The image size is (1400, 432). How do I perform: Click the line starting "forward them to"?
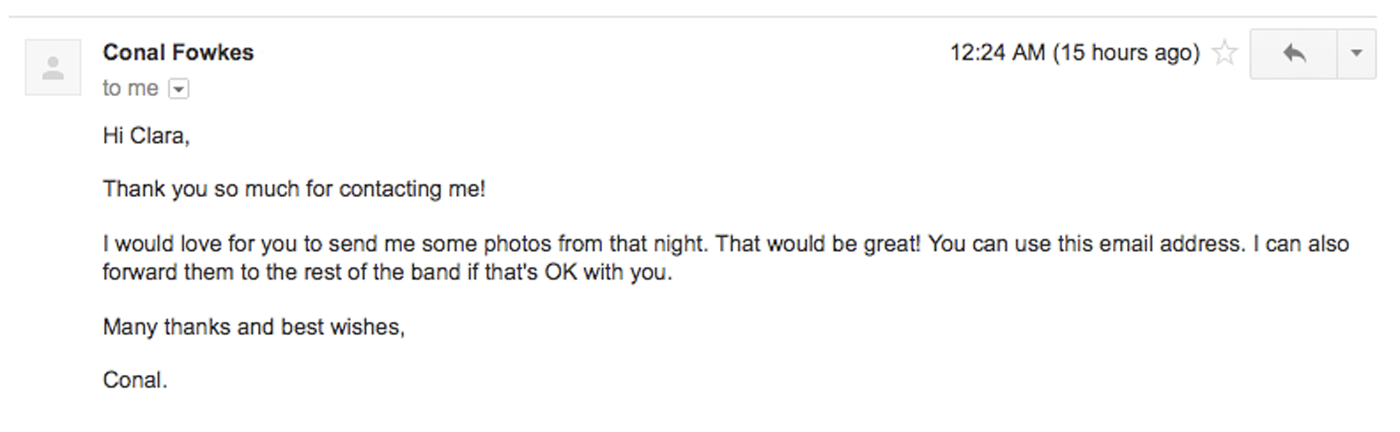(388, 272)
